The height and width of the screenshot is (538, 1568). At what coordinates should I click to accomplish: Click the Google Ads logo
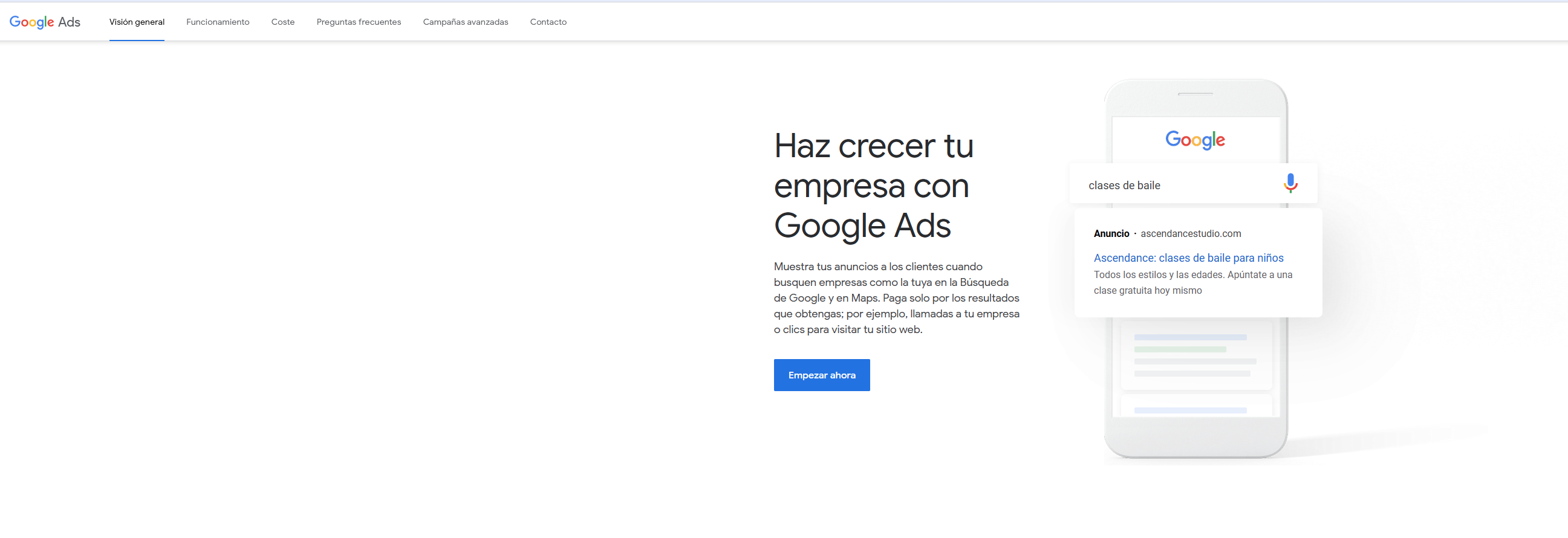coord(45,22)
